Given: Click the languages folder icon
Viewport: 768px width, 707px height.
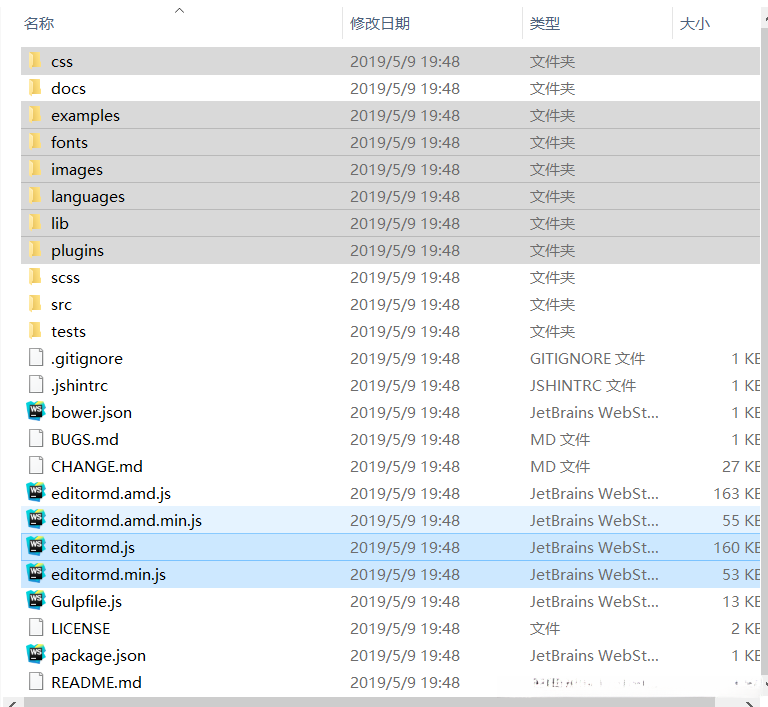Looking at the screenshot, I should tap(35, 195).
